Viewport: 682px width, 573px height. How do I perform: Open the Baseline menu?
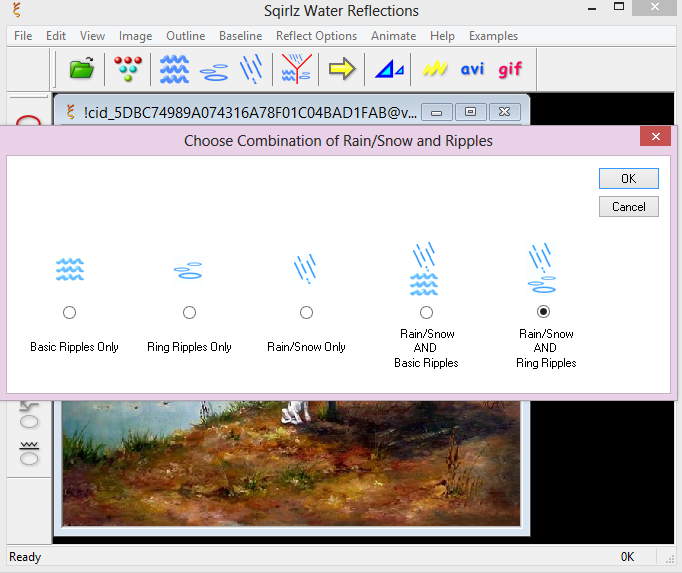coord(240,36)
